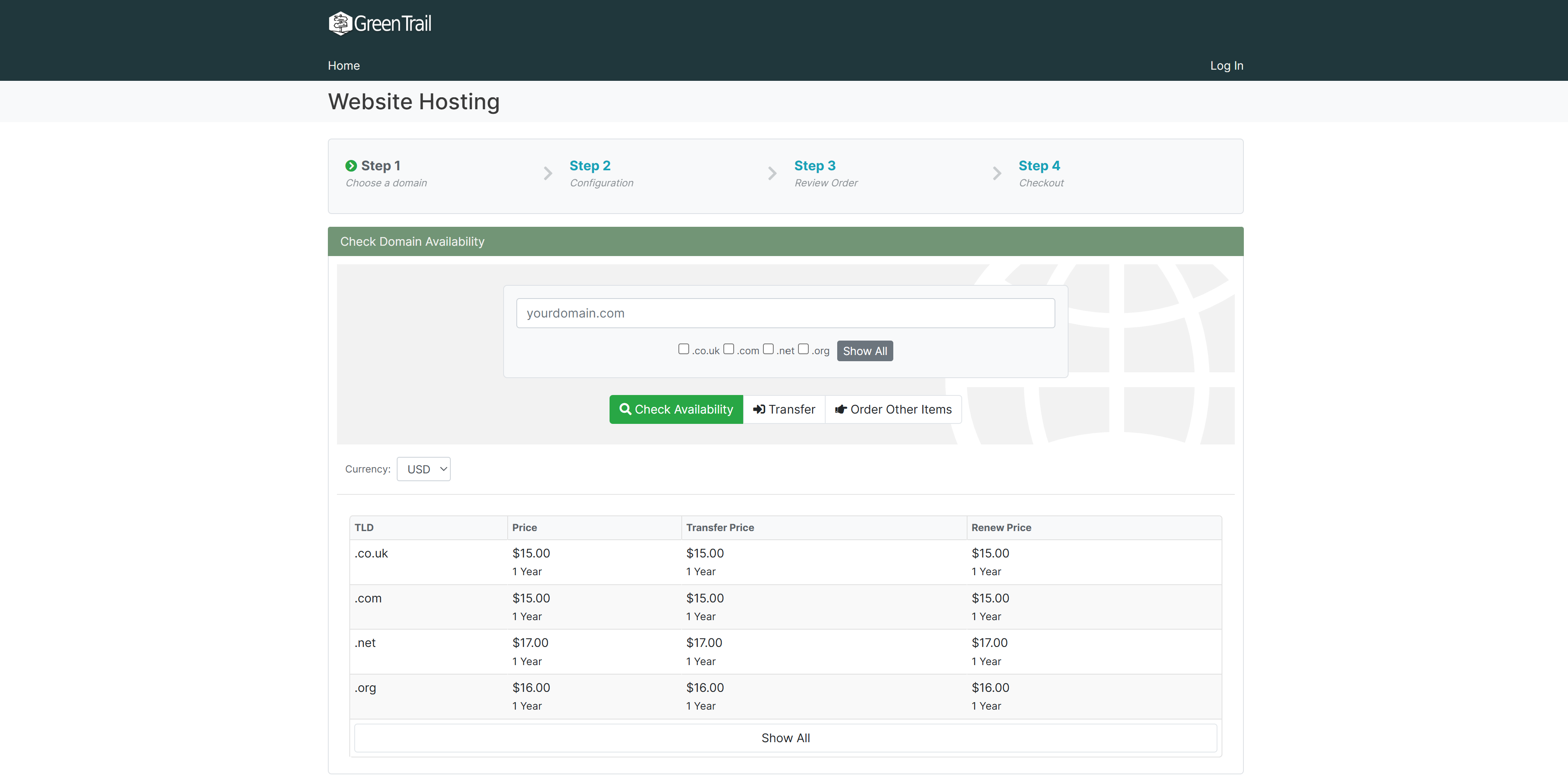Click Show All under the pricing table
1568x776 pixels.
(x=785, y=738)
